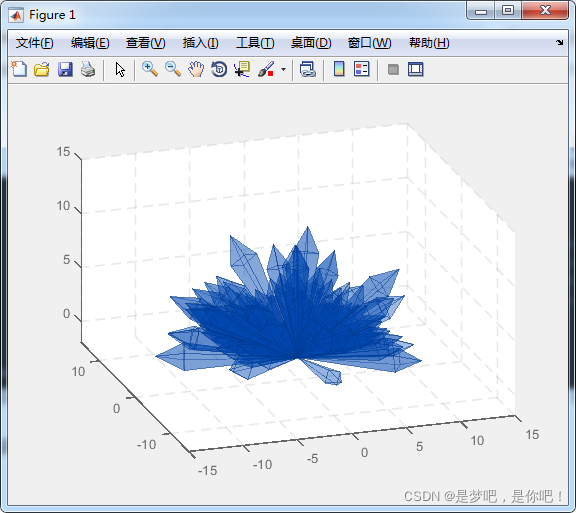Open the 文件(F) menu
Viewport: 576px width, 513px height.
coord(35,43)
